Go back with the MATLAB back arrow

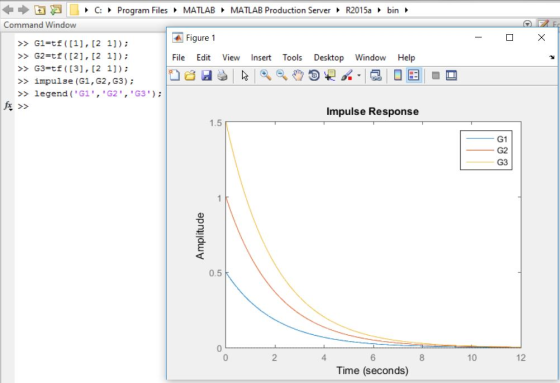coord(8,10)
